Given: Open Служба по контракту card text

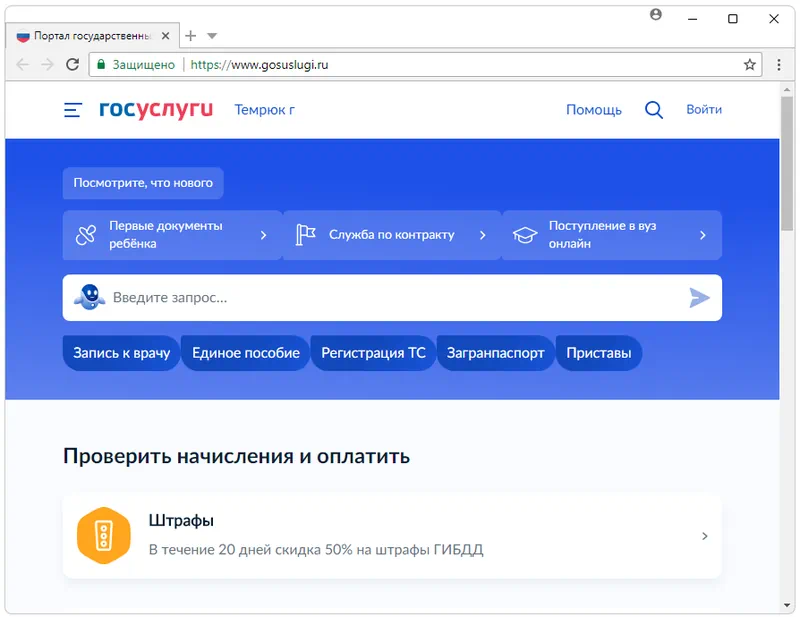Looking at the screenshot, I should point(391,235).
